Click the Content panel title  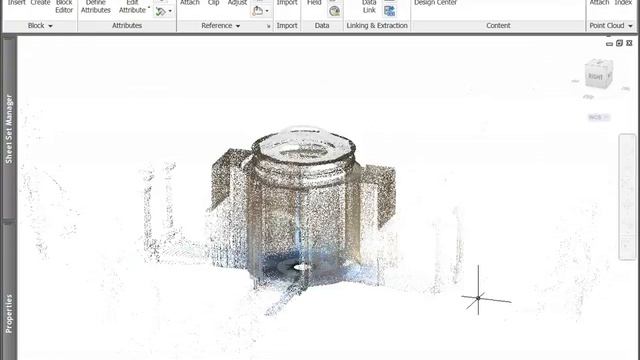[498, 25]
